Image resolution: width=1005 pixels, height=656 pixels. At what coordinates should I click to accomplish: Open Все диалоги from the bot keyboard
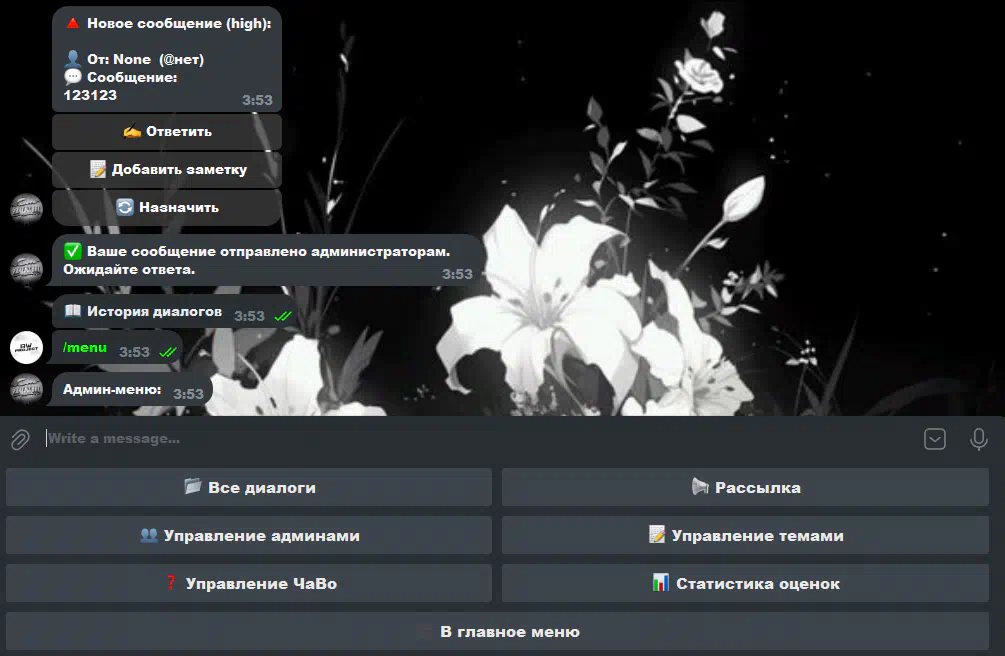249,487
